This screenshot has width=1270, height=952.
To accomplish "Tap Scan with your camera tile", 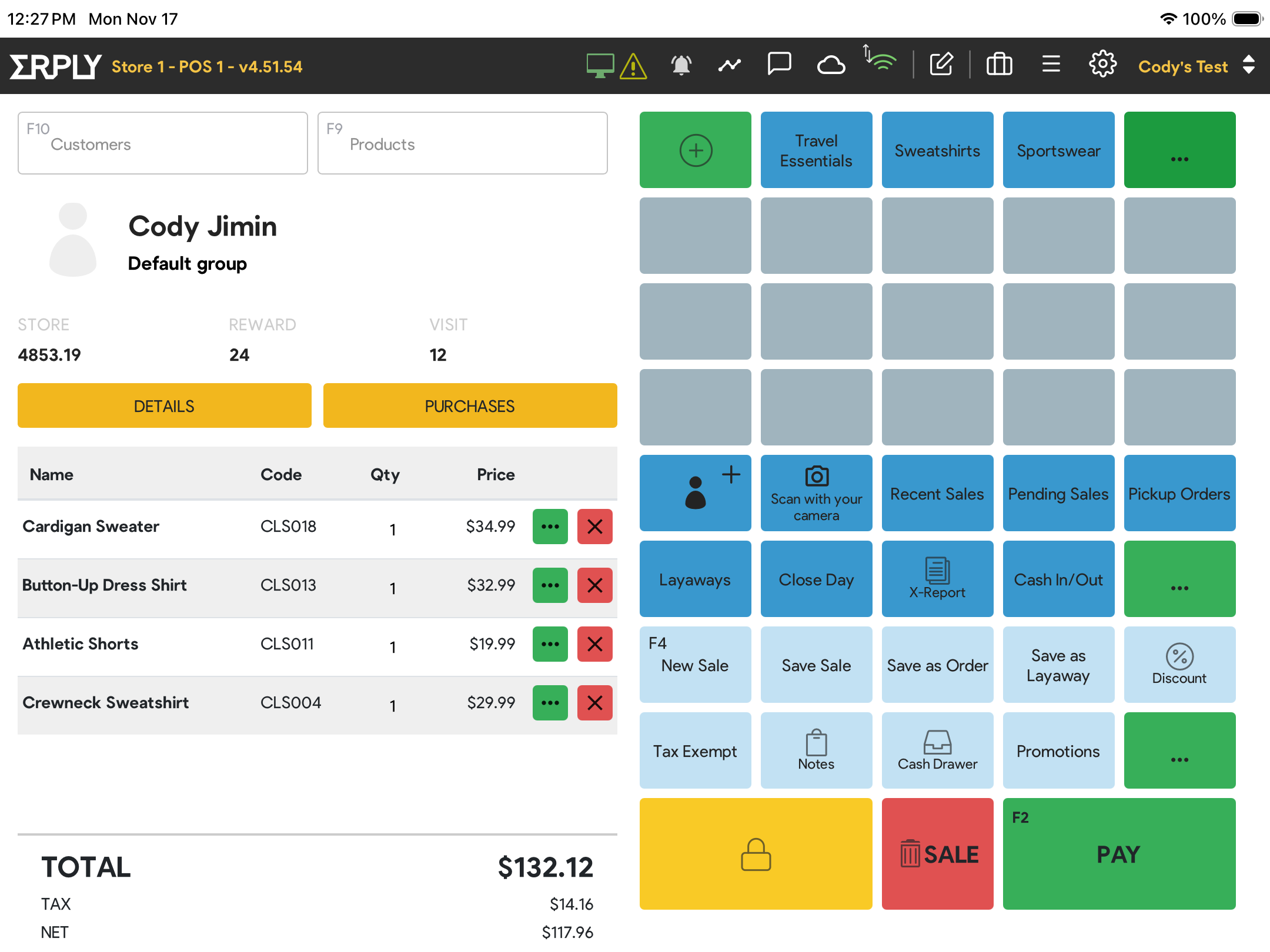I will tap(816, 492).
